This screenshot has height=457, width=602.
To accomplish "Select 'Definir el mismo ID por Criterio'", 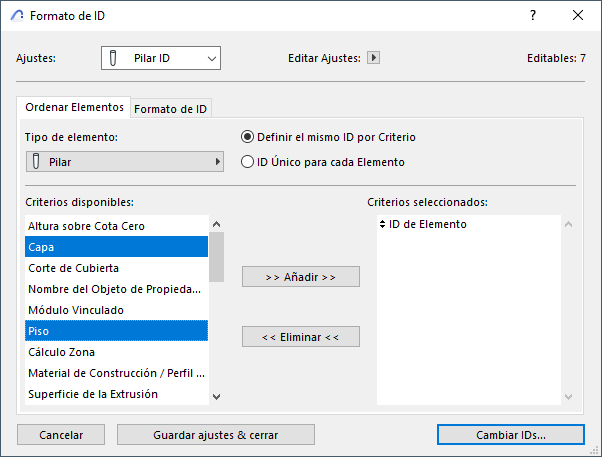I will pyautogui.click(x=248, y=137).
